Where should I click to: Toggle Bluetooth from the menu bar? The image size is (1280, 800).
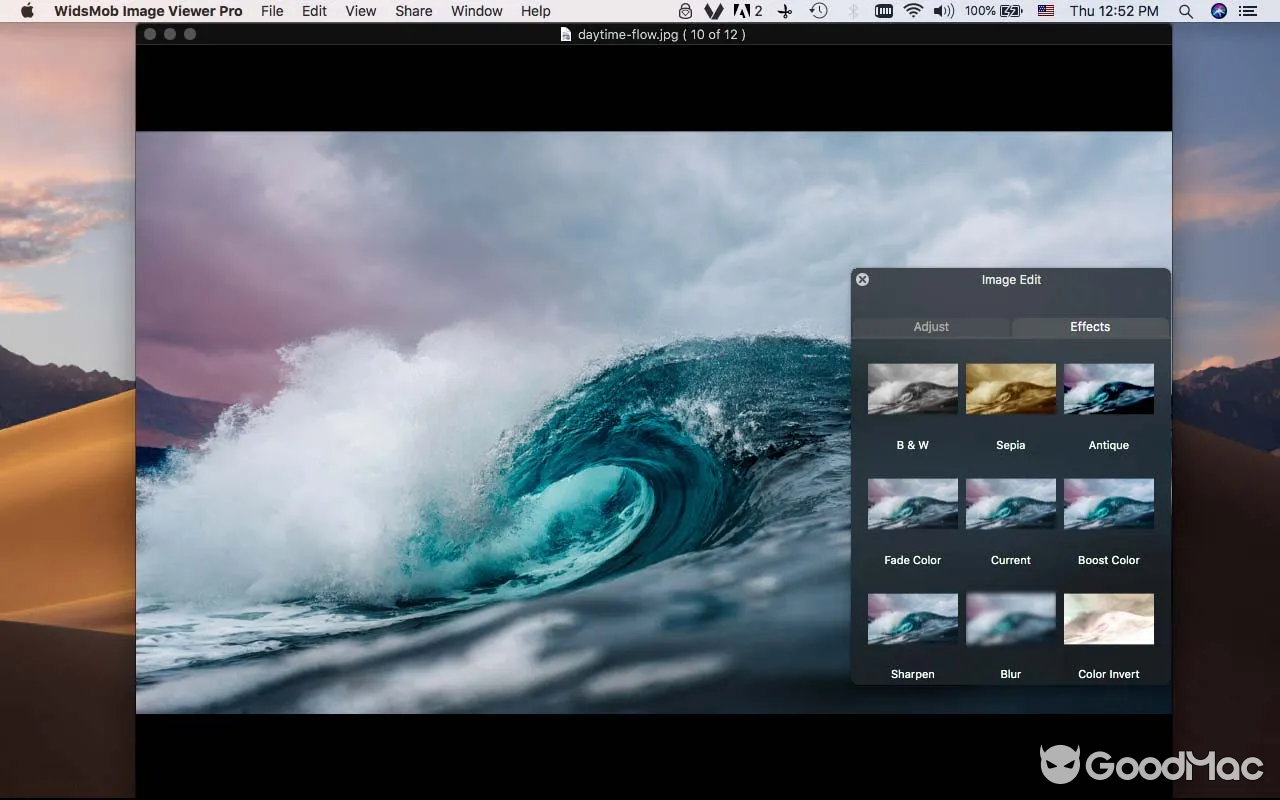[852, 11]
